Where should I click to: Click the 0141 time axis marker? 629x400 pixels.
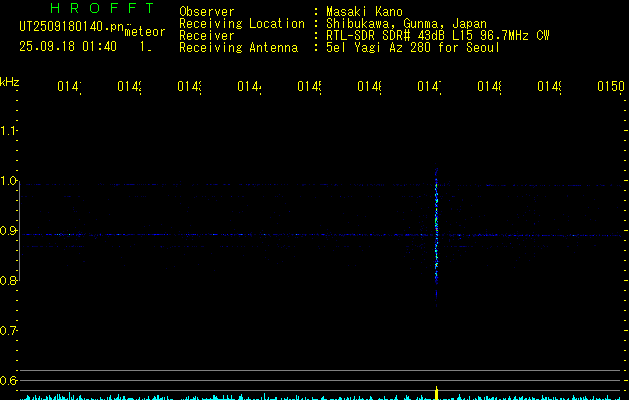[69, 86]
